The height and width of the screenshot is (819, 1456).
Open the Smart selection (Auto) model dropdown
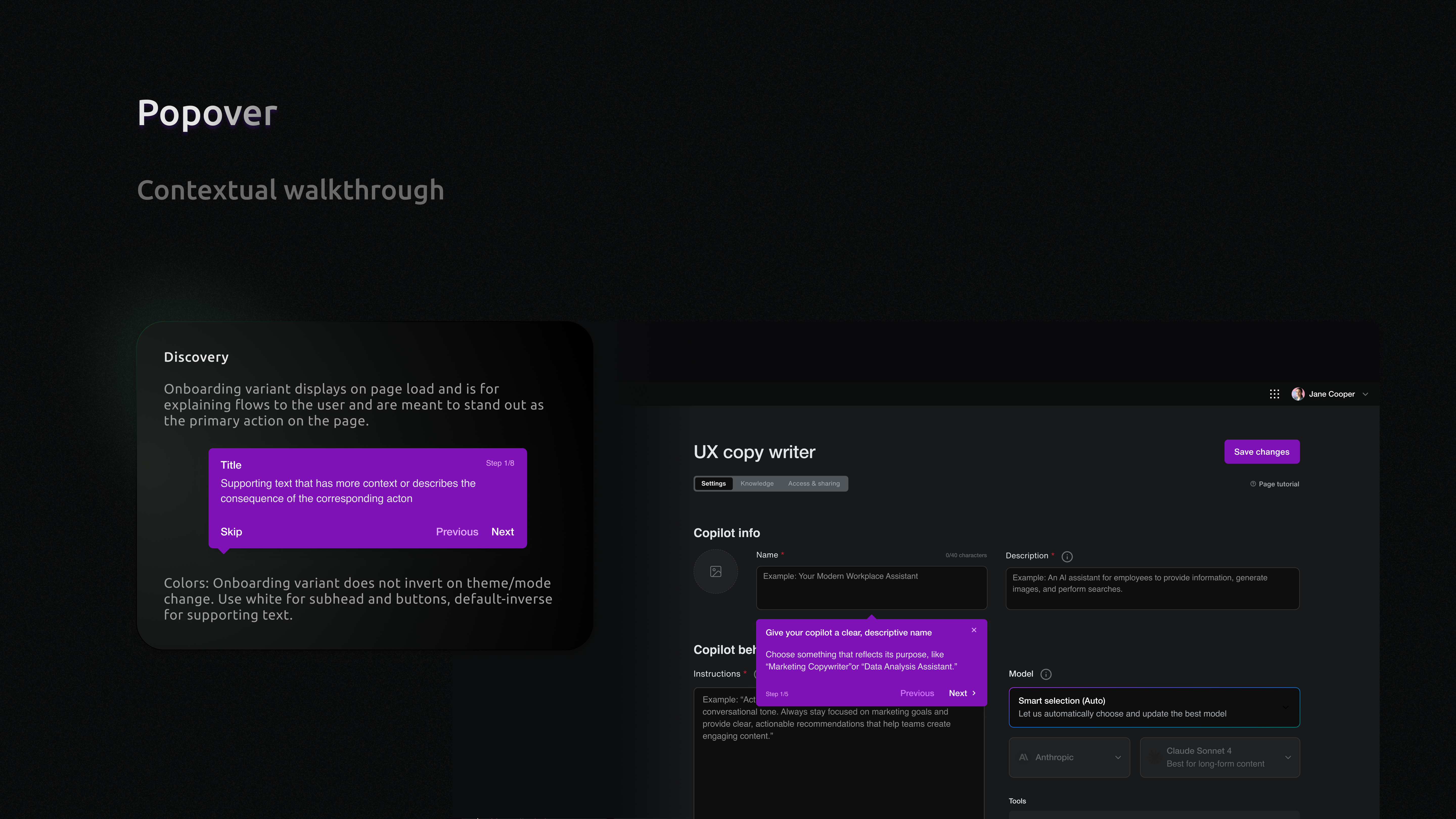point(1154,707)
